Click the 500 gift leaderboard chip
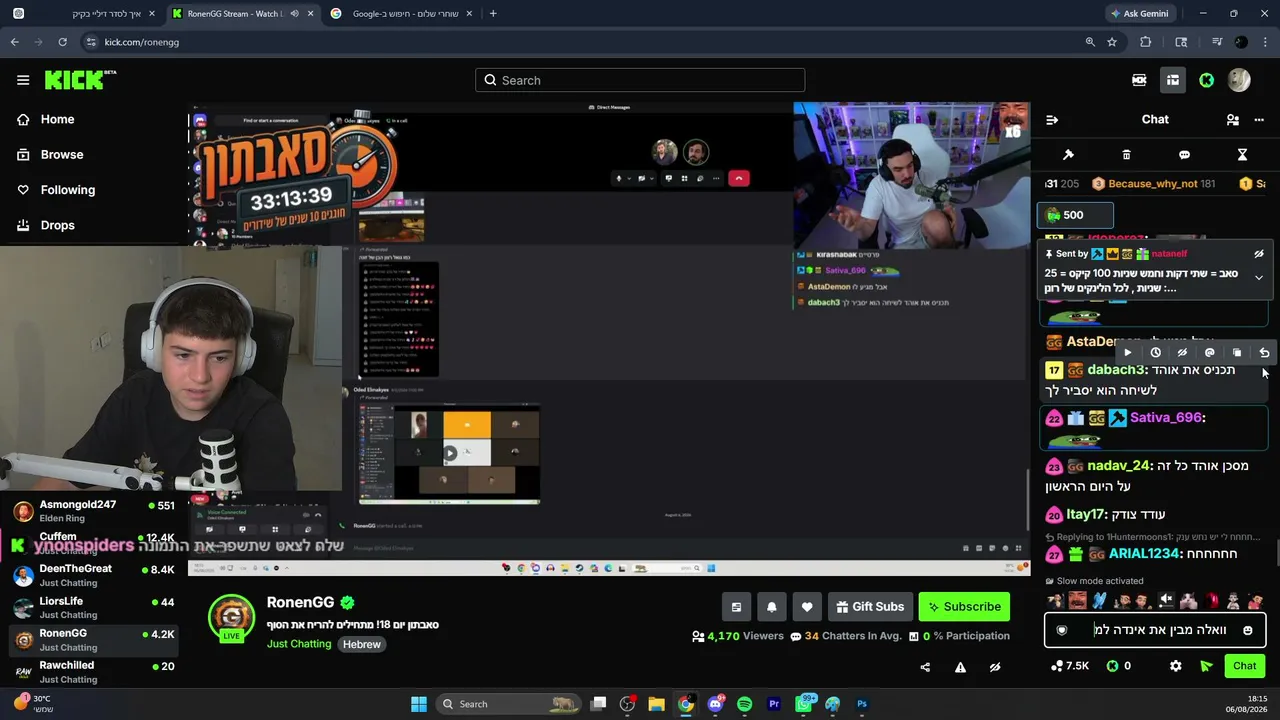The width and height of the screenshot is (1280, 720). click(1076, 215)
